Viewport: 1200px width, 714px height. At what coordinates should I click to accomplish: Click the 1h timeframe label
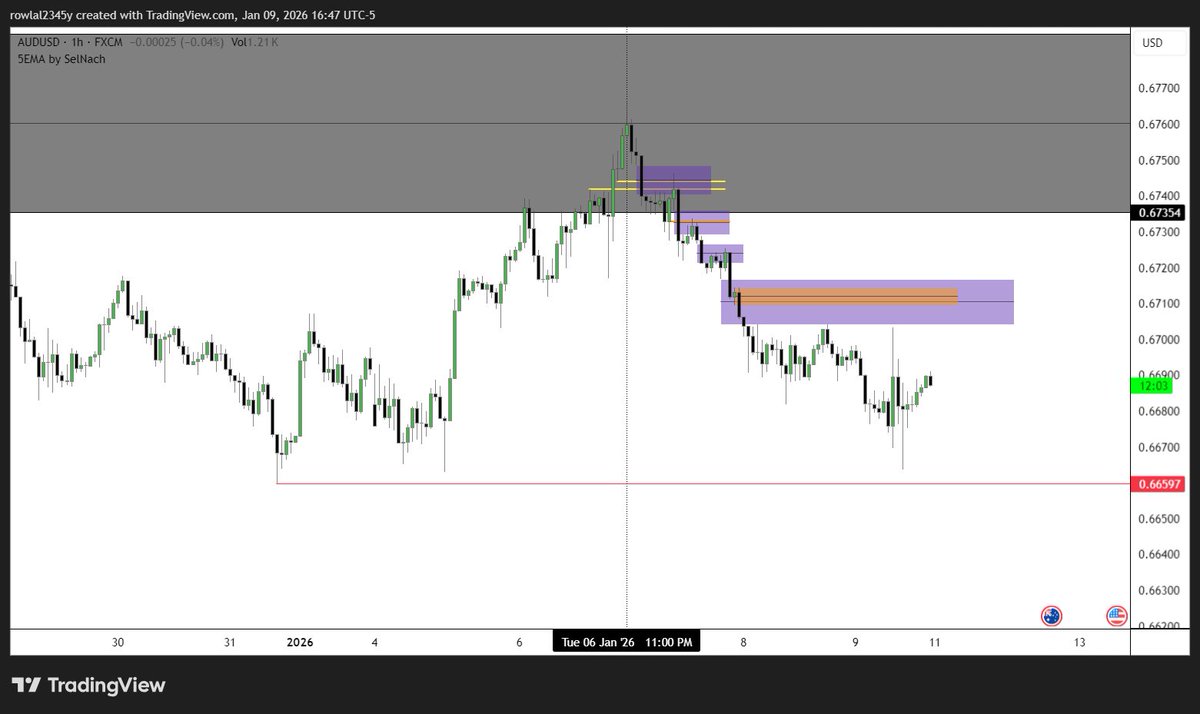pos(78,43)
